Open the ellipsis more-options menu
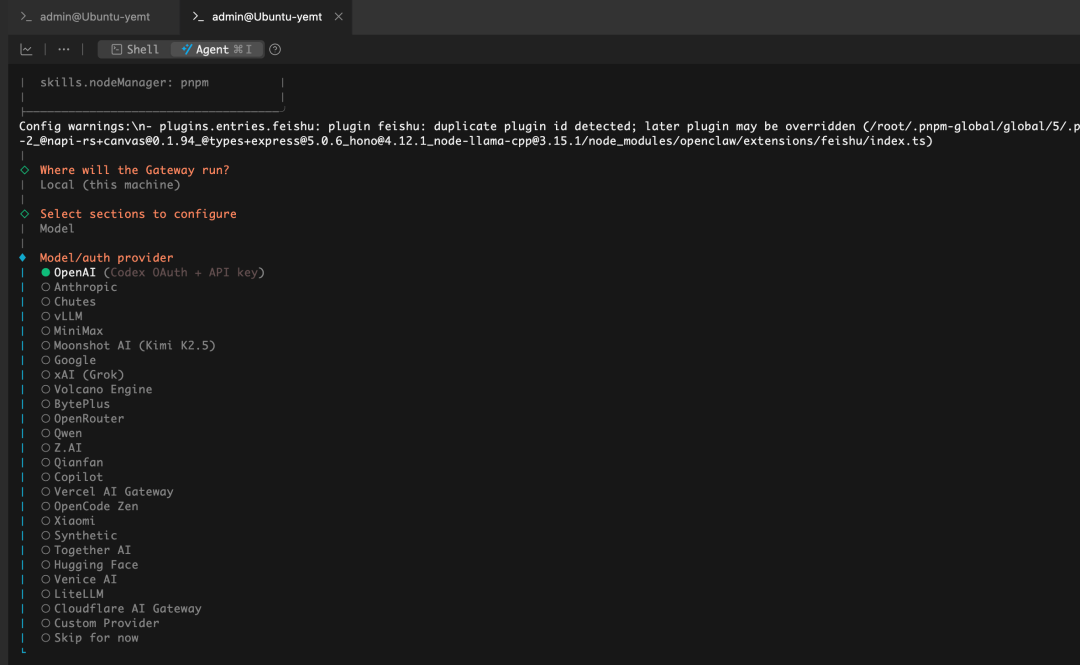 (62, 48)
